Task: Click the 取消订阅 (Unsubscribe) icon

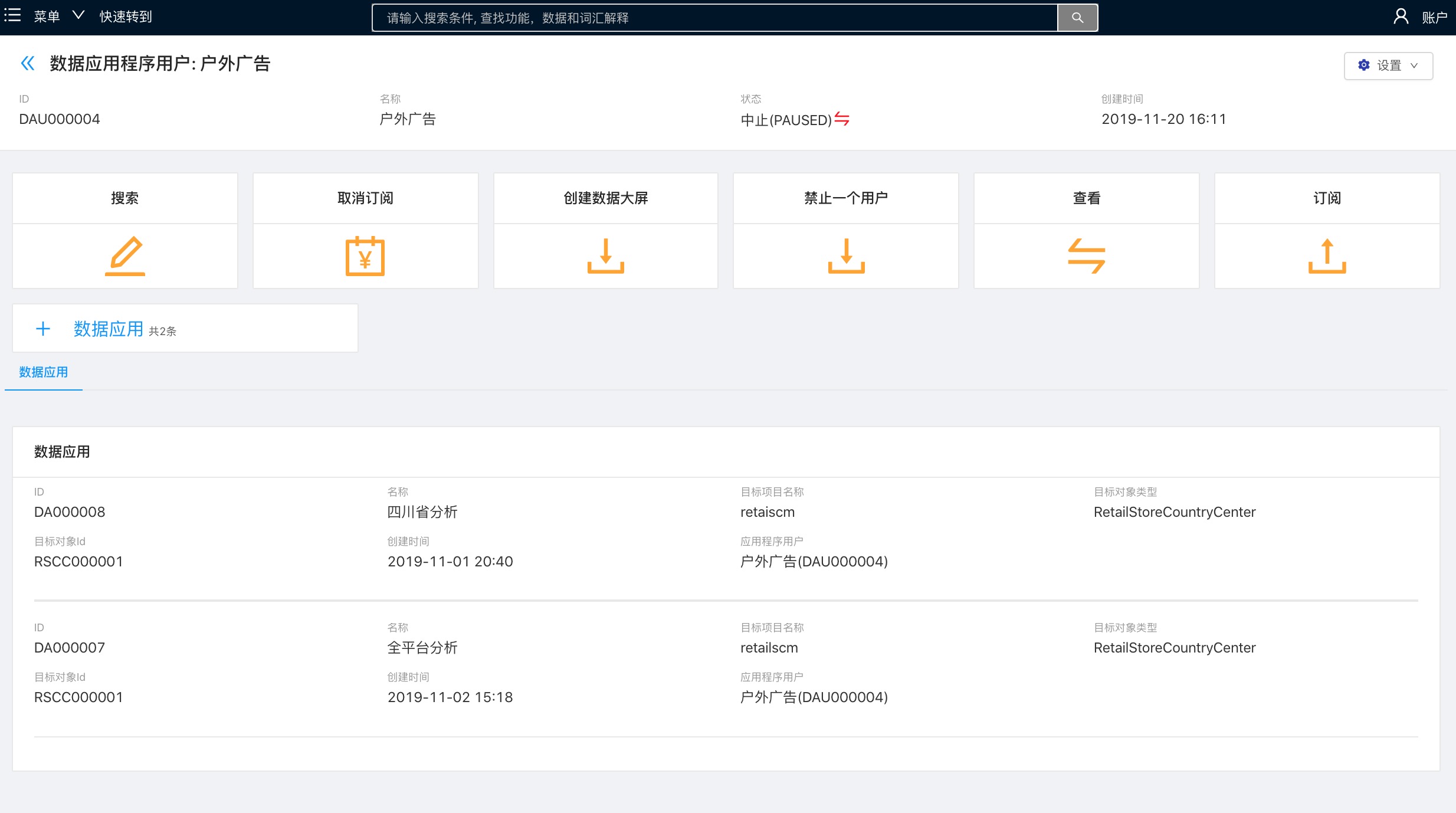Action: coord(364,255)
